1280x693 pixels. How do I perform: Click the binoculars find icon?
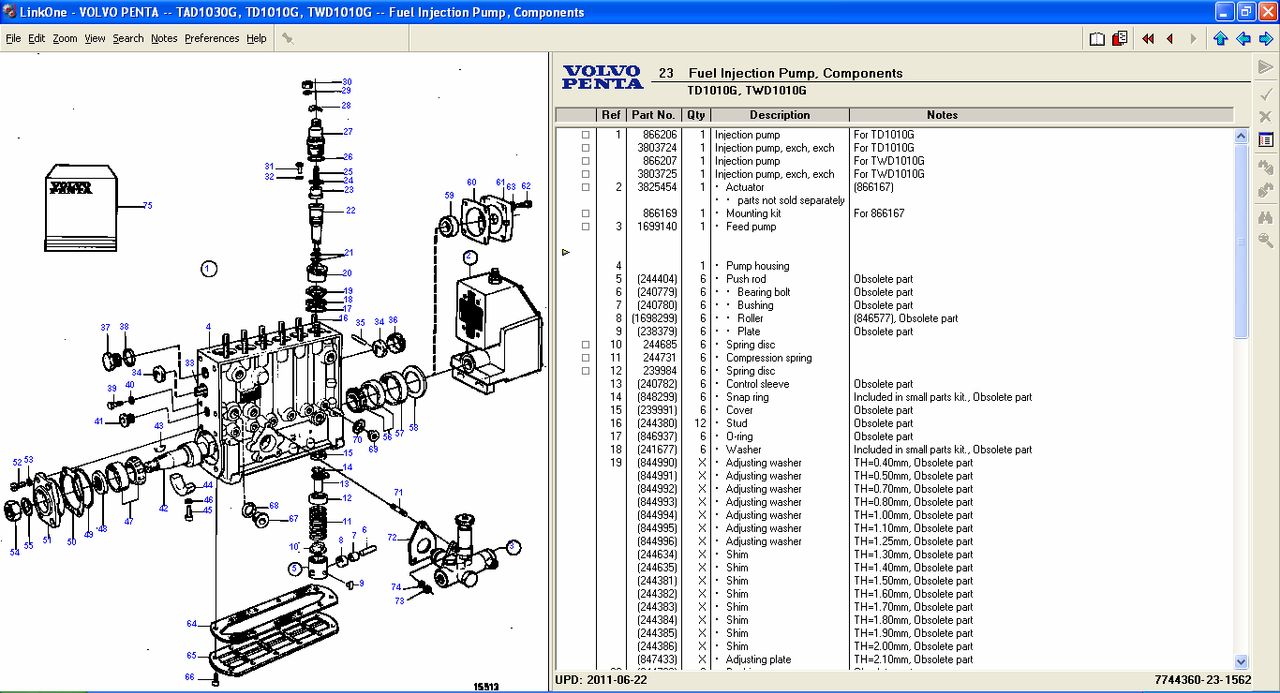coord(1265,217)
